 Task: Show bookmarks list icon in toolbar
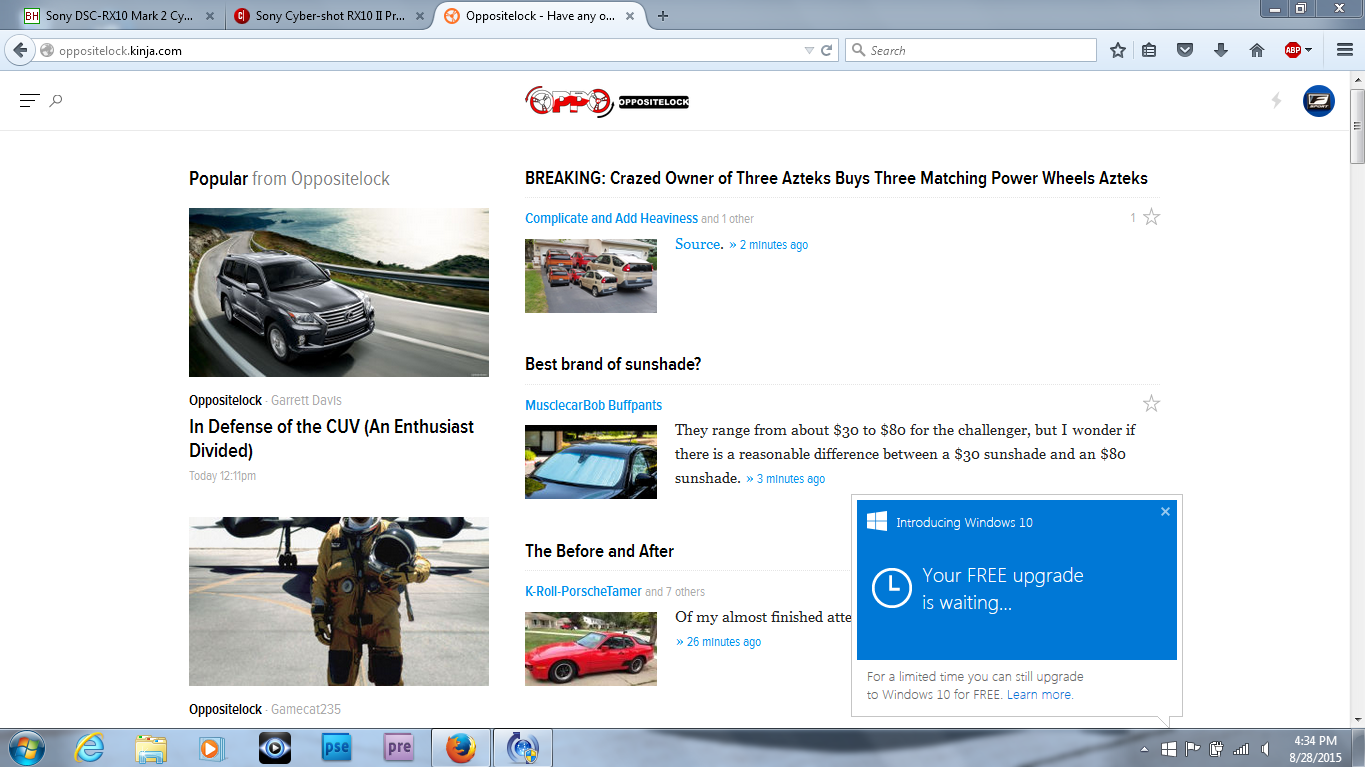coord(1149,50)
